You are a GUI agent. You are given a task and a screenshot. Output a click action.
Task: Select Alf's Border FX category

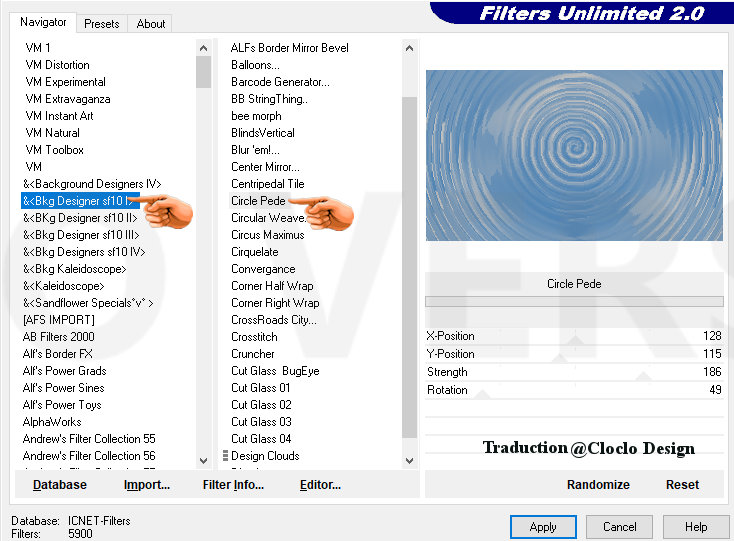coord(58,354)
